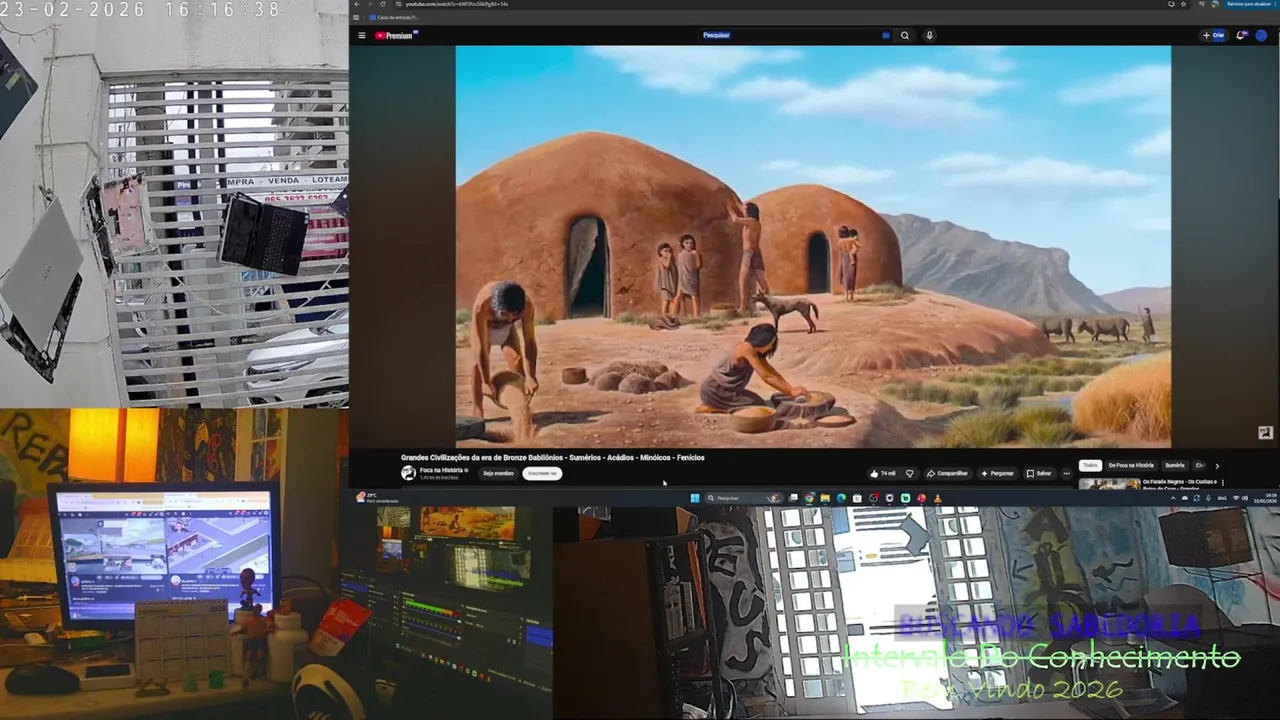1280x720 pixels.
Task: Open the YouTube Criar create button
Action: (x=1214, y=35)
